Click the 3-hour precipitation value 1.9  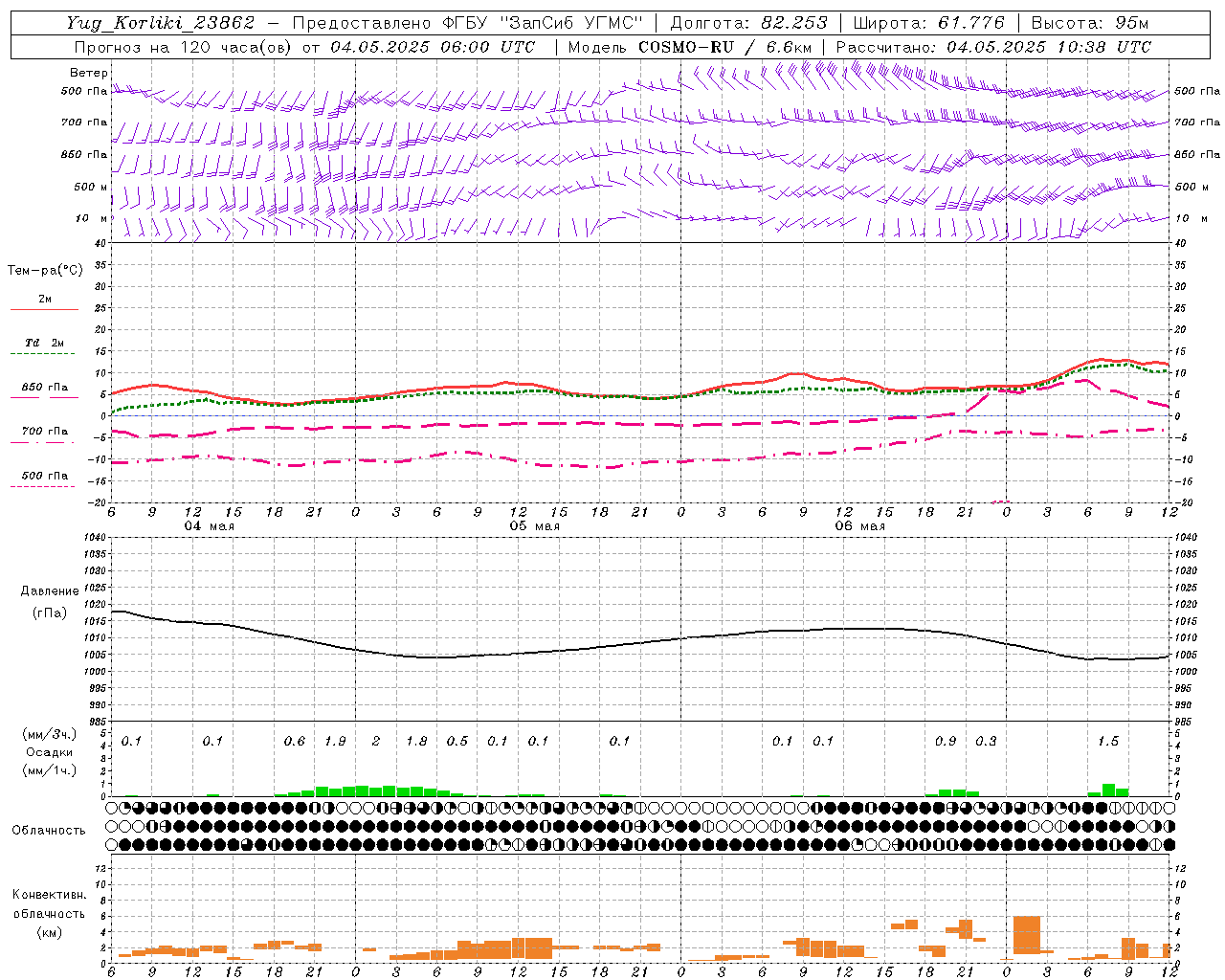click(335, 742)
